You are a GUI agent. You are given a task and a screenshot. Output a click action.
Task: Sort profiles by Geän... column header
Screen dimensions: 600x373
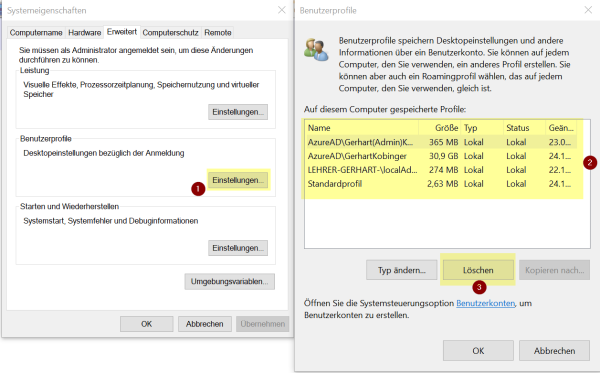[x=561, y=128]
